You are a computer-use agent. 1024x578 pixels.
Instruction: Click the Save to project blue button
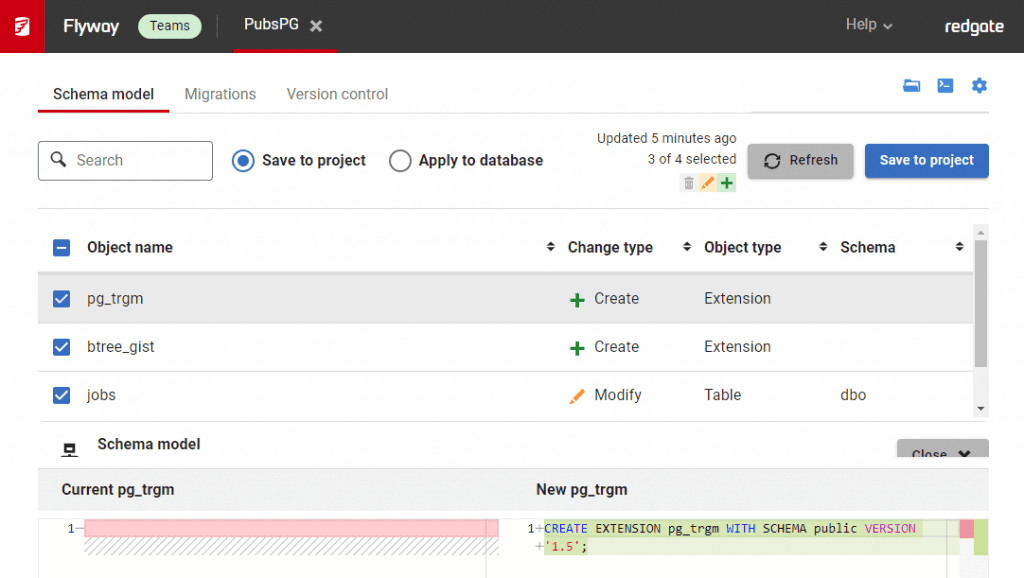[926, 160]
